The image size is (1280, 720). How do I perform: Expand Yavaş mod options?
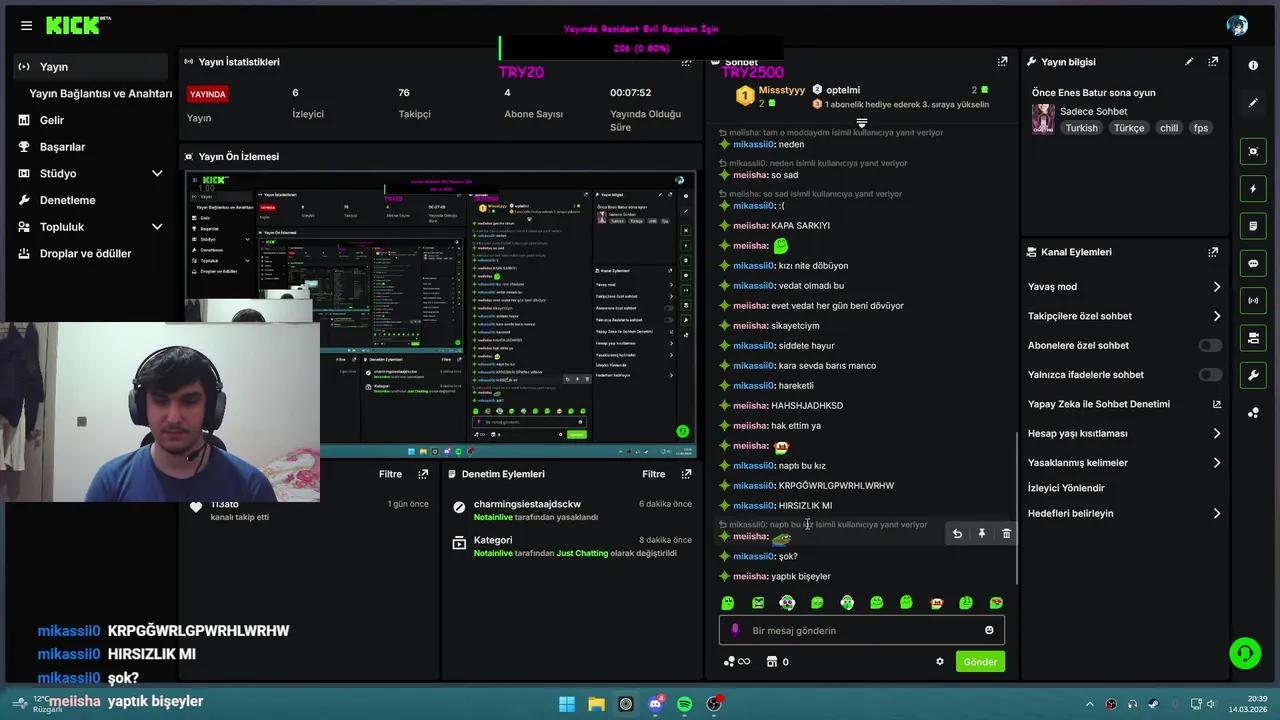point(1216,287)
